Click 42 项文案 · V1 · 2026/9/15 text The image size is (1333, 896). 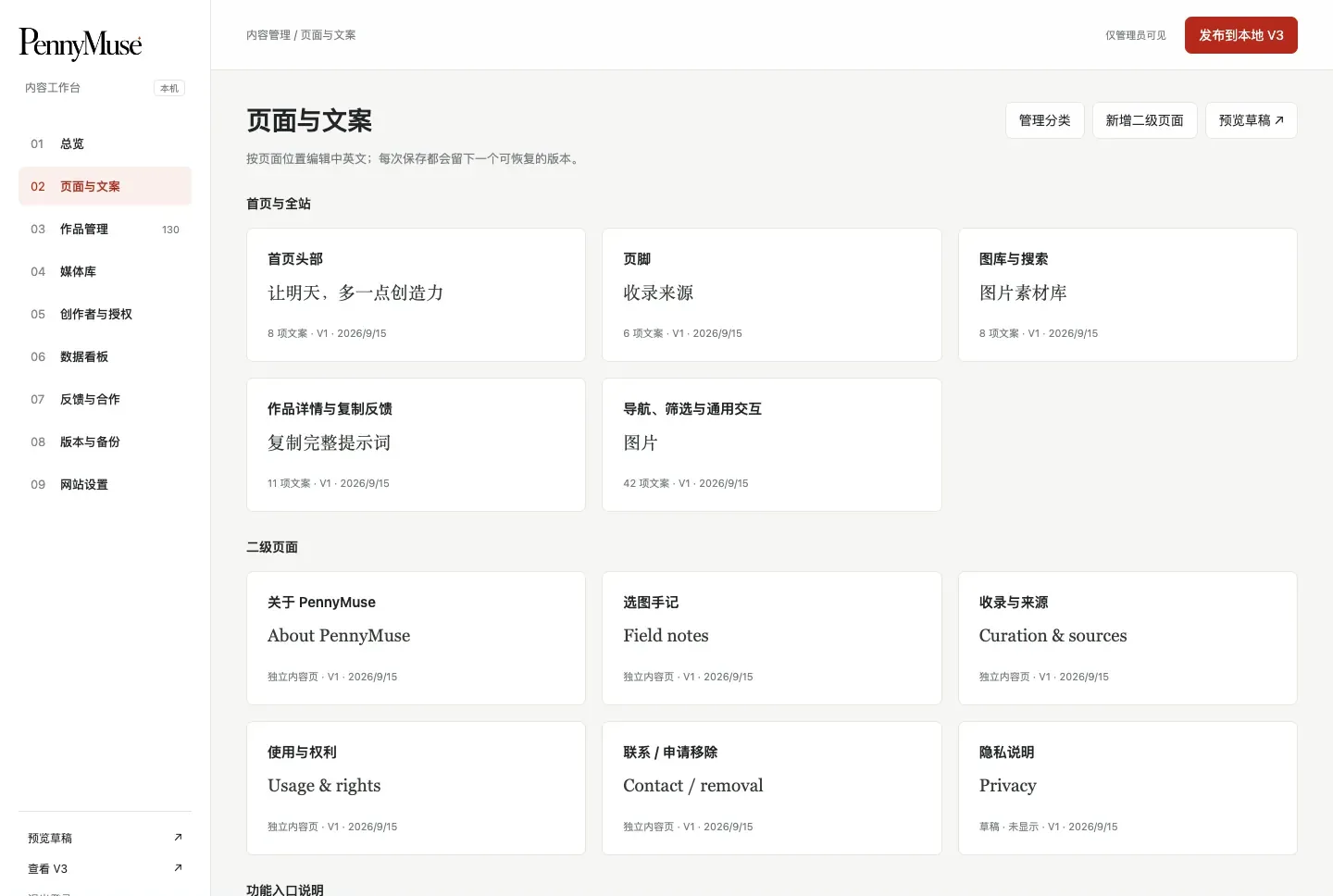point(686,483)
